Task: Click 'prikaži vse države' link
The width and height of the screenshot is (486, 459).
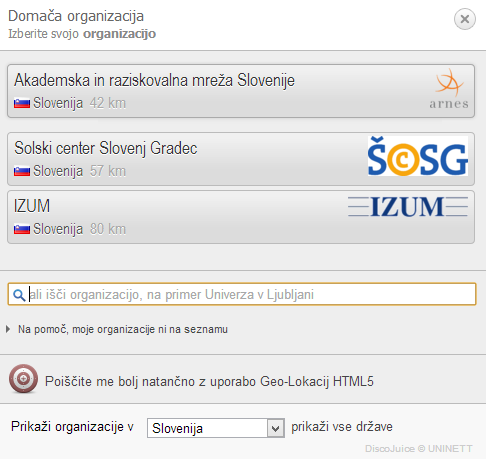Action: [342, 427]
